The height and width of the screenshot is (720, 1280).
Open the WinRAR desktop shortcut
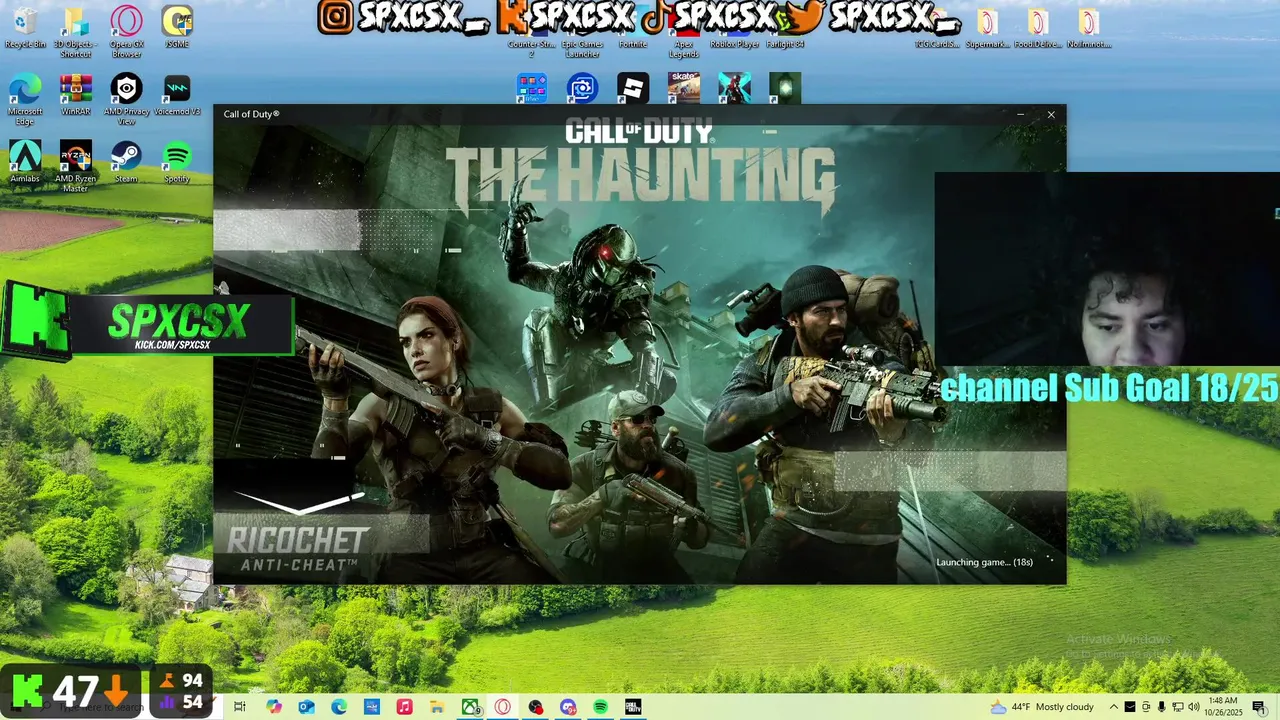tap(76, 95)
